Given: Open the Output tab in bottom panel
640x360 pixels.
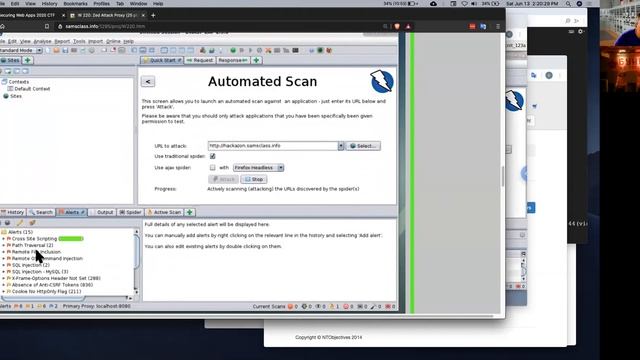Looking at the screenshot, I should click(102, 212).
